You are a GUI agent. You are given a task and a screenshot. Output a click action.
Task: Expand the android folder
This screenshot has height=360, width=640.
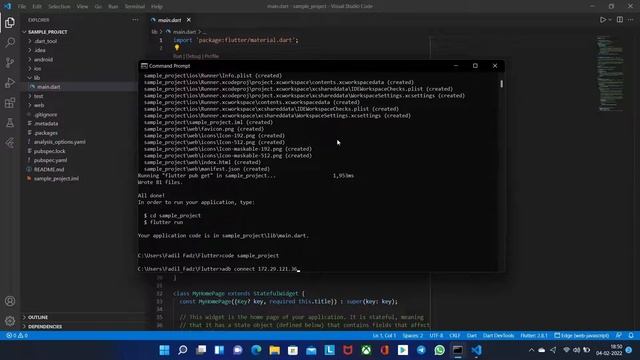pos(43,60)
